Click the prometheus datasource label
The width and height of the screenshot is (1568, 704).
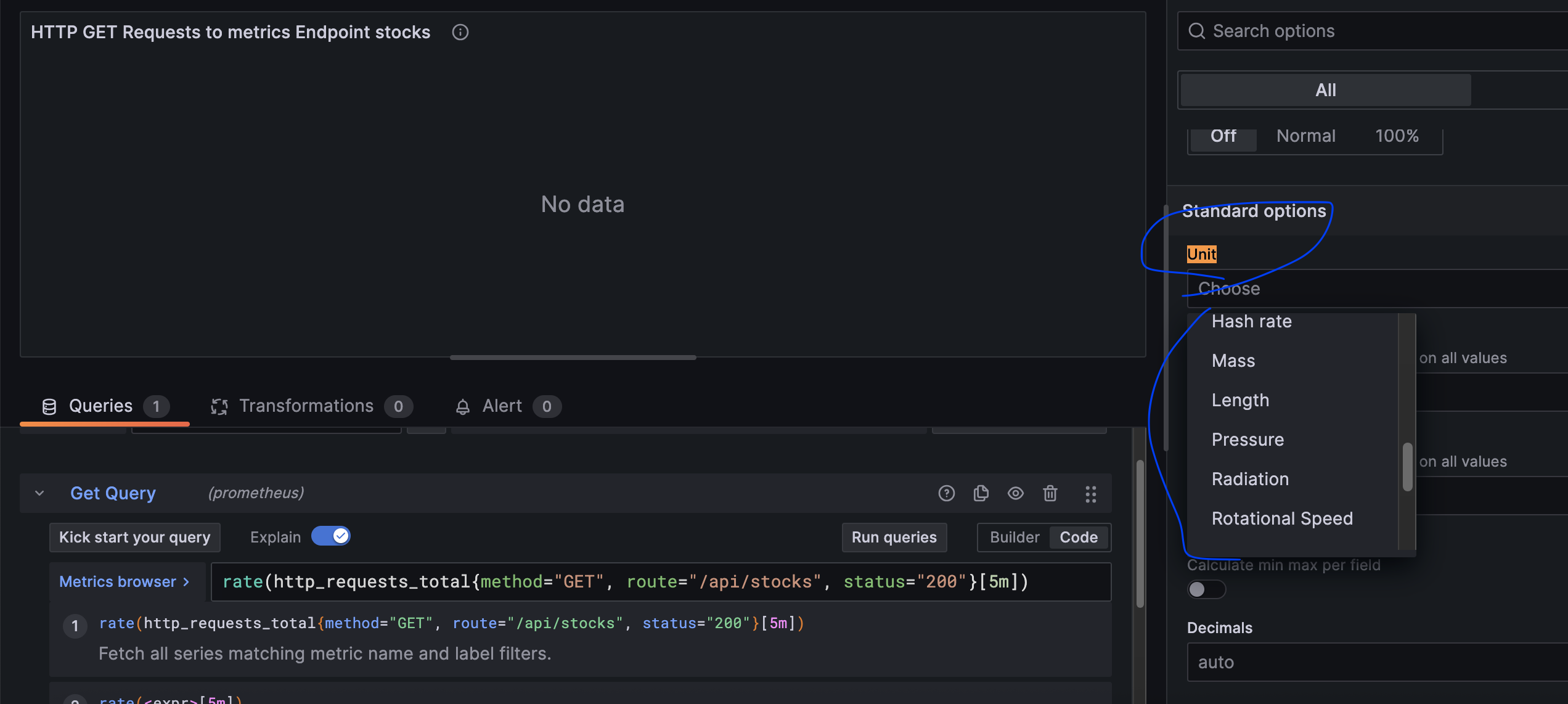tap(256, 493)
